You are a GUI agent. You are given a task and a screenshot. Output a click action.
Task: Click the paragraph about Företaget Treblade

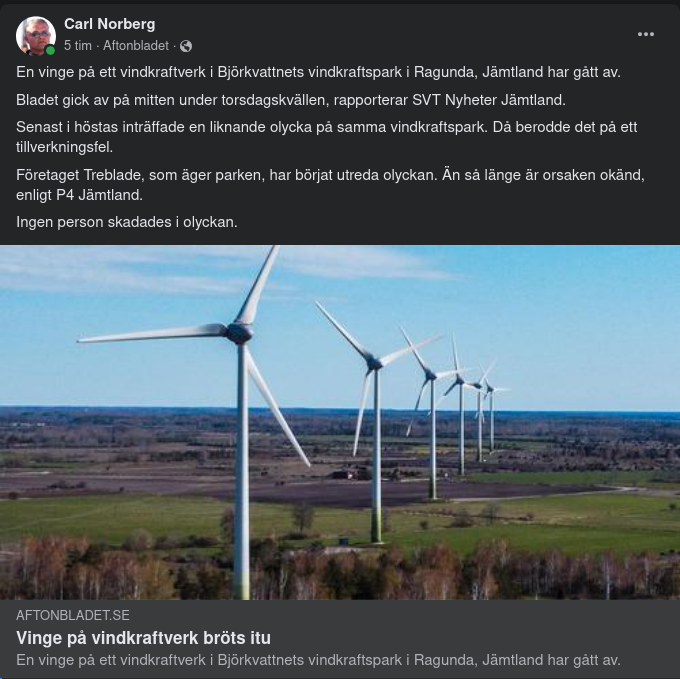330,184
